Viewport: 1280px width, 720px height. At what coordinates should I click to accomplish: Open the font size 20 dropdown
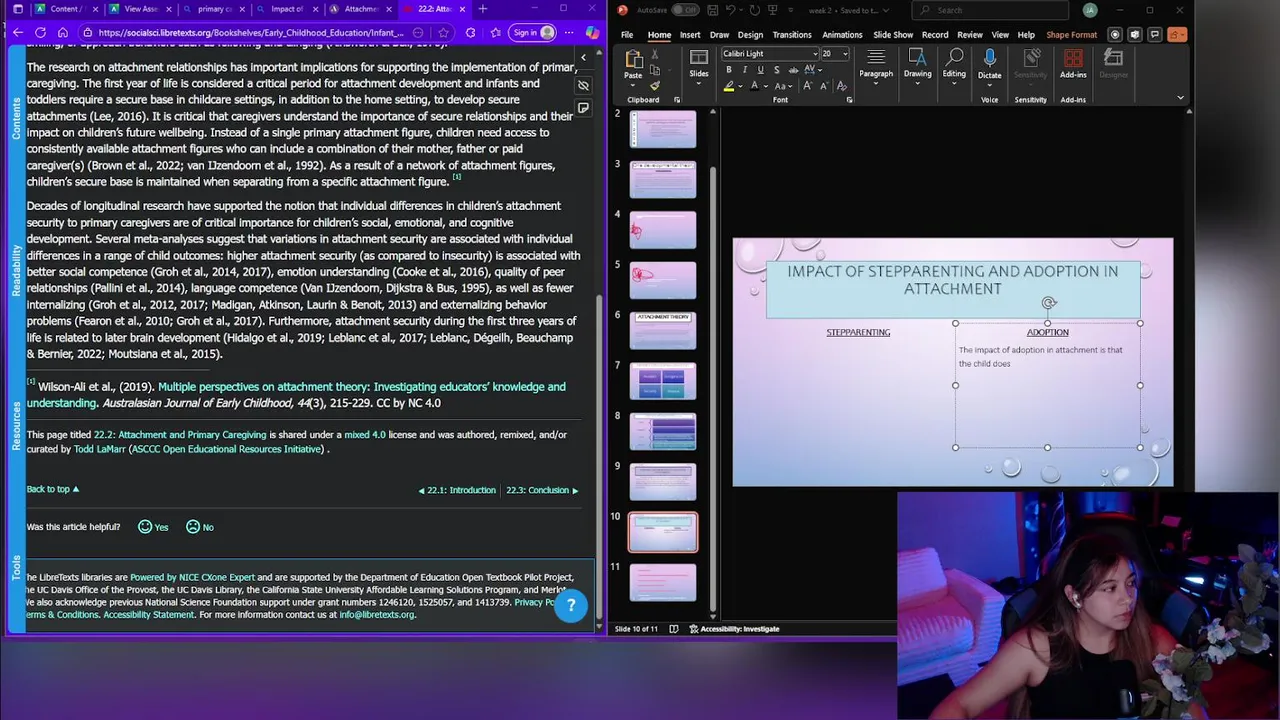pyautogui.click(x=845, y=54)
